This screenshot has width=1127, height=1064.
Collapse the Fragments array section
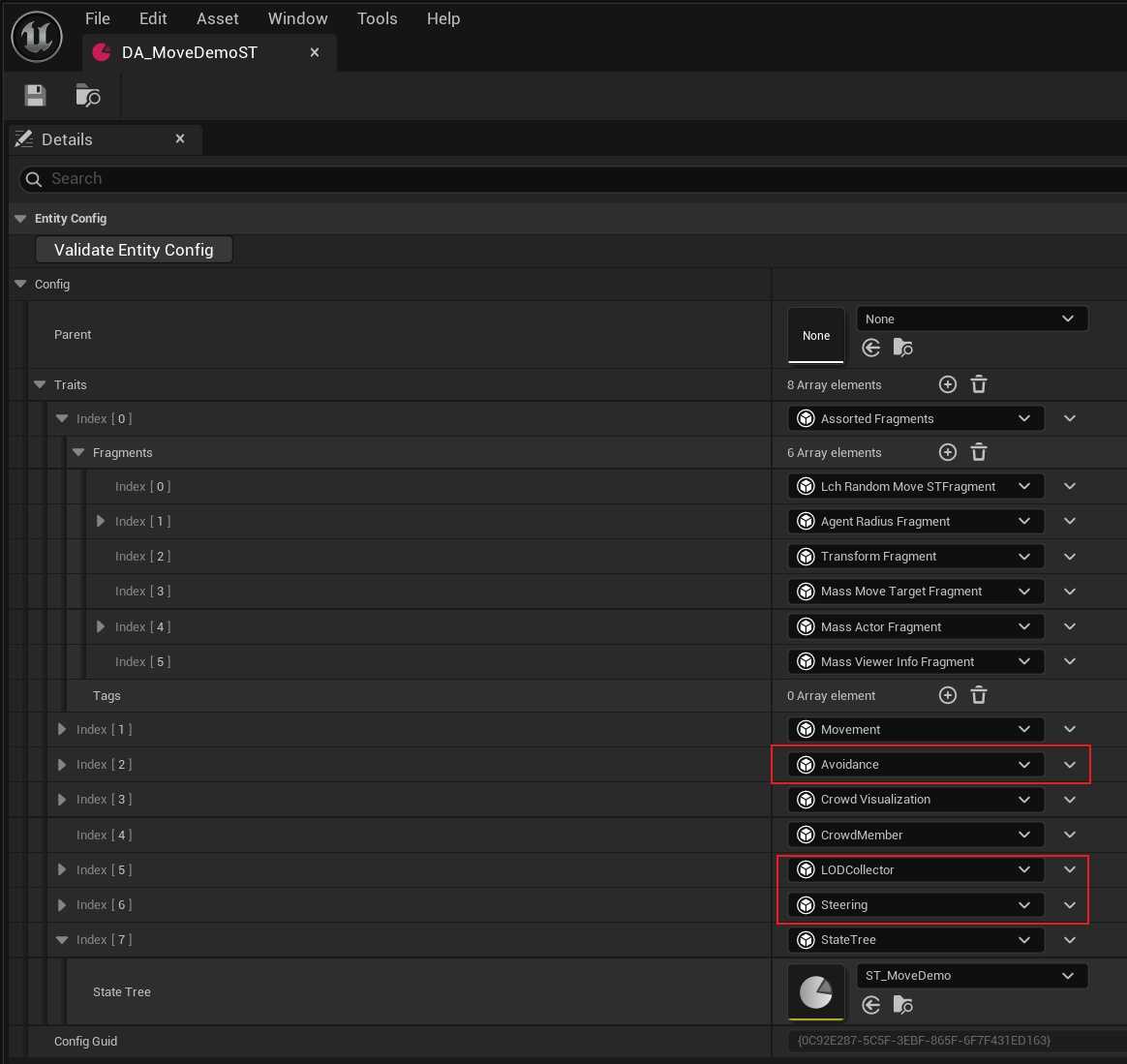[78, 452]
